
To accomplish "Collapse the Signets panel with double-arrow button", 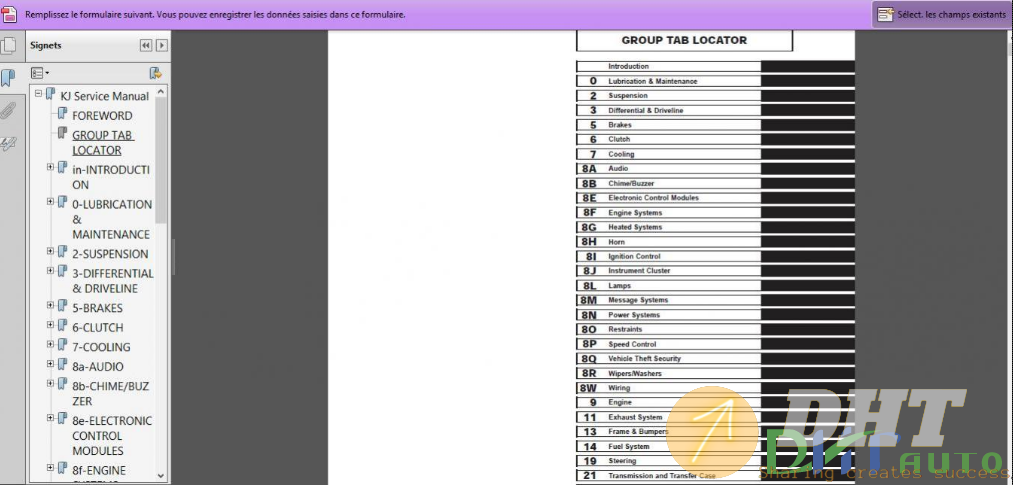I will (x=146, y=45).
